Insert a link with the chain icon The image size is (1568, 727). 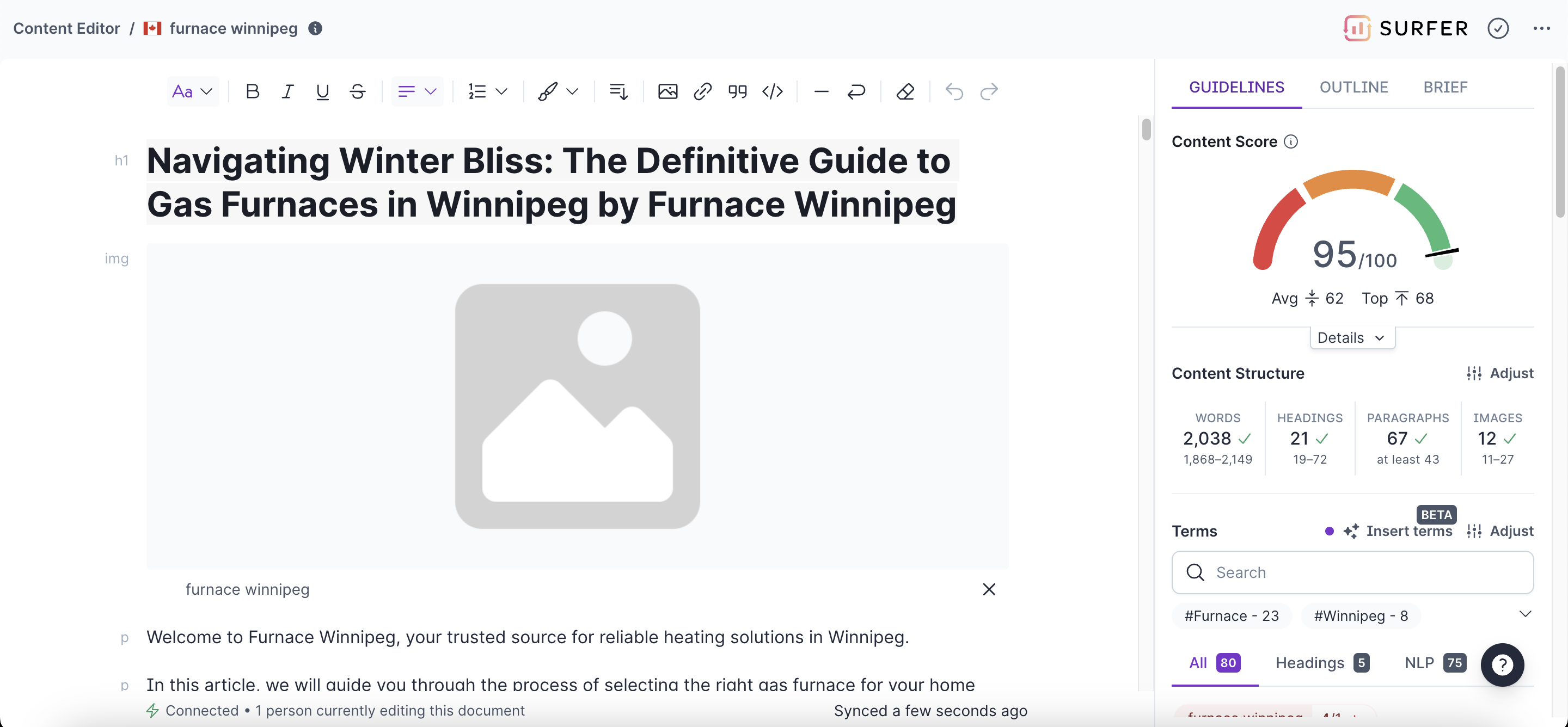point(702,92)
